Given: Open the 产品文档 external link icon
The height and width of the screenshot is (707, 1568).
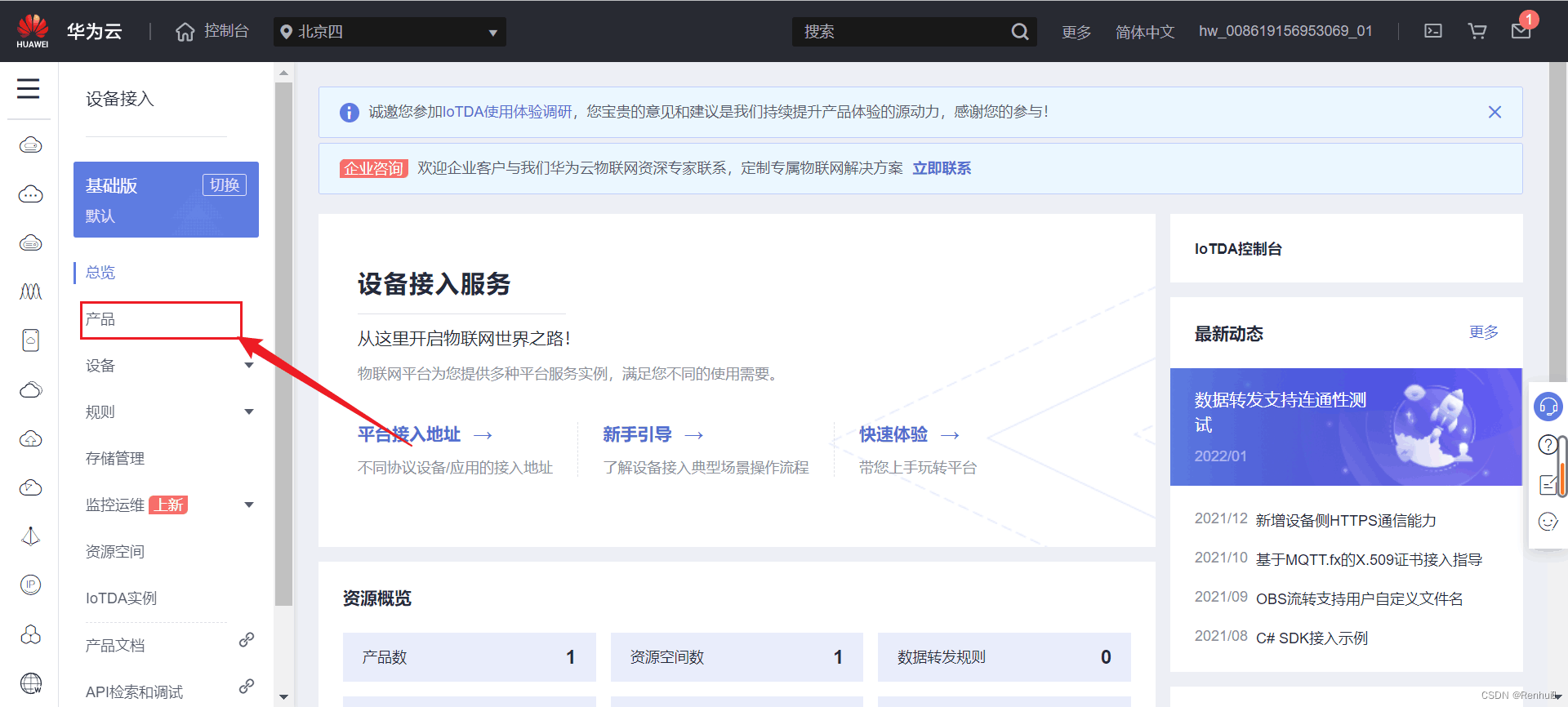Looking at the screenshot, I should 246,640.
